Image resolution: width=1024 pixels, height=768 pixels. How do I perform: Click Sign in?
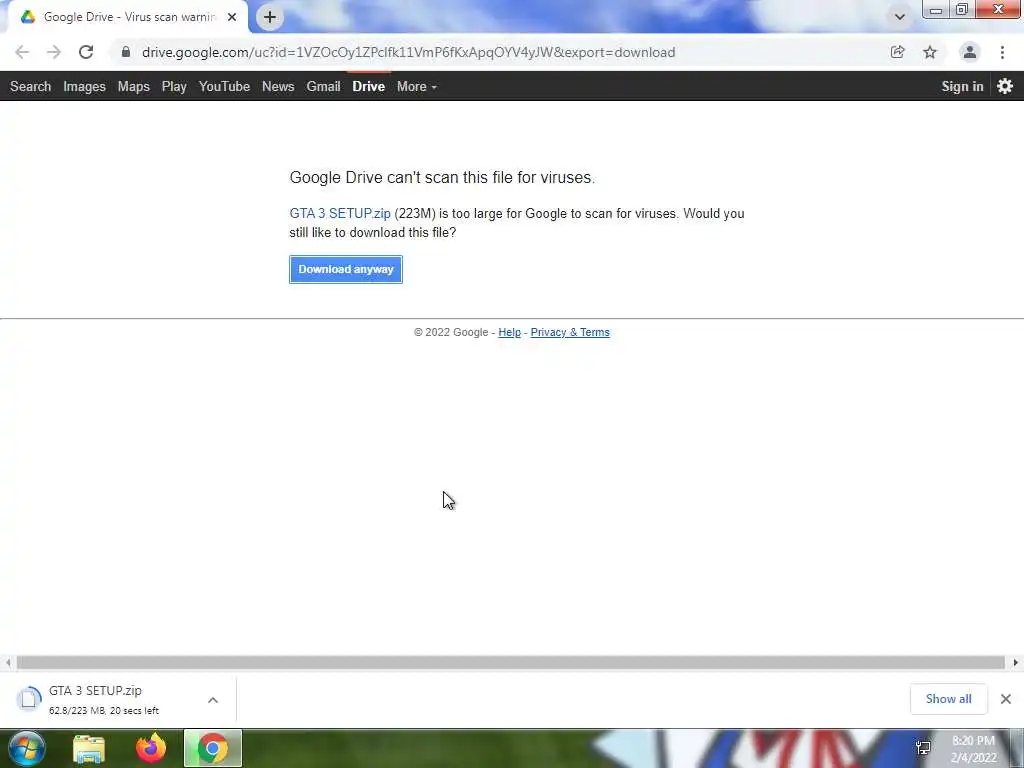tap(962, 86)
